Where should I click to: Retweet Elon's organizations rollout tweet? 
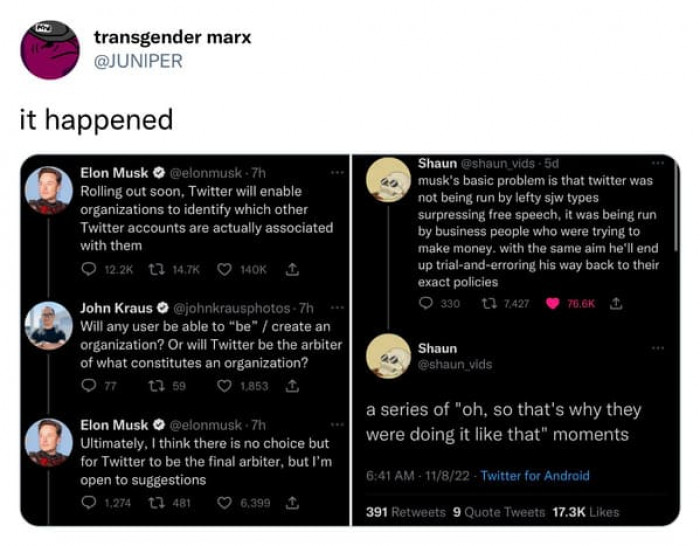(153, 268)
